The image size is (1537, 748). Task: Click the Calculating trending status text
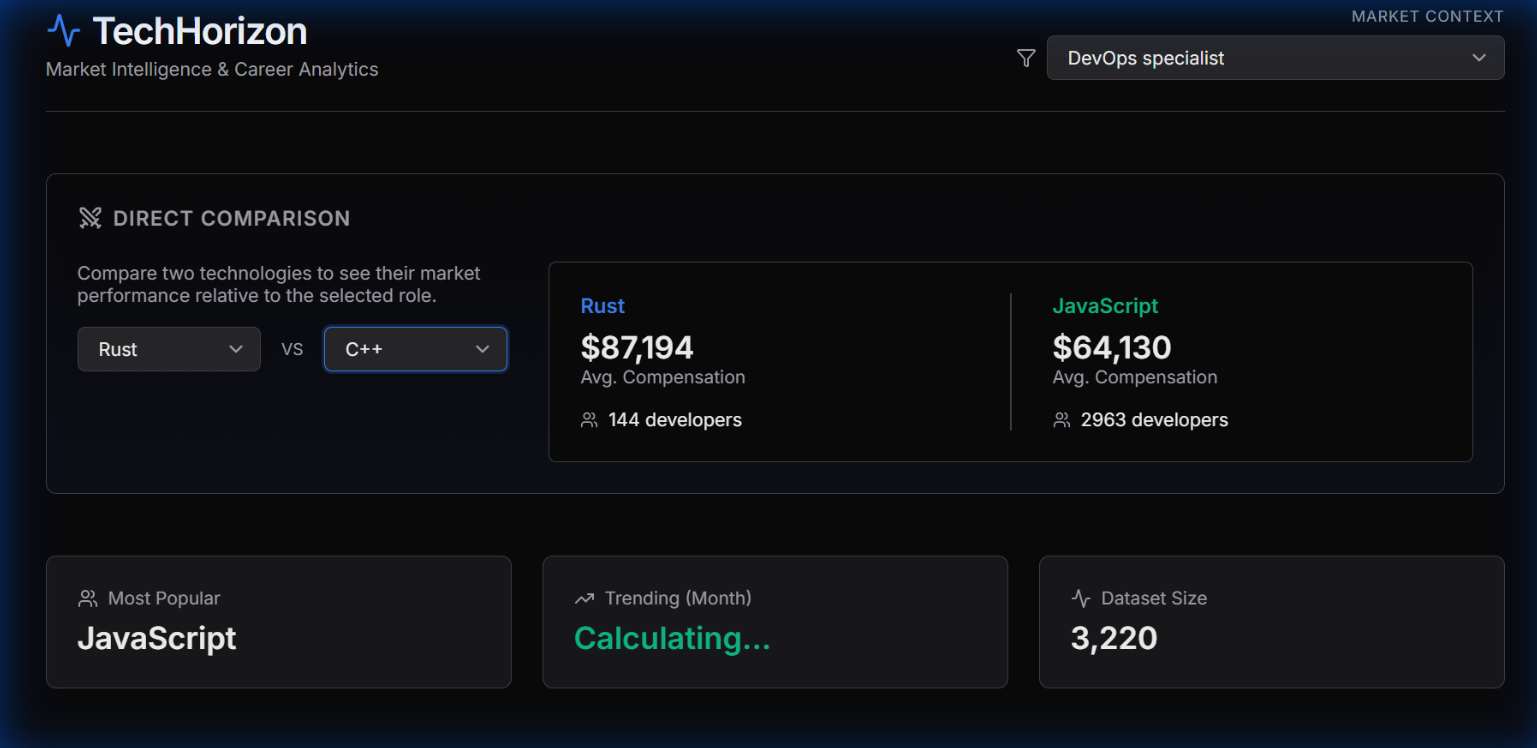[672, 638]
